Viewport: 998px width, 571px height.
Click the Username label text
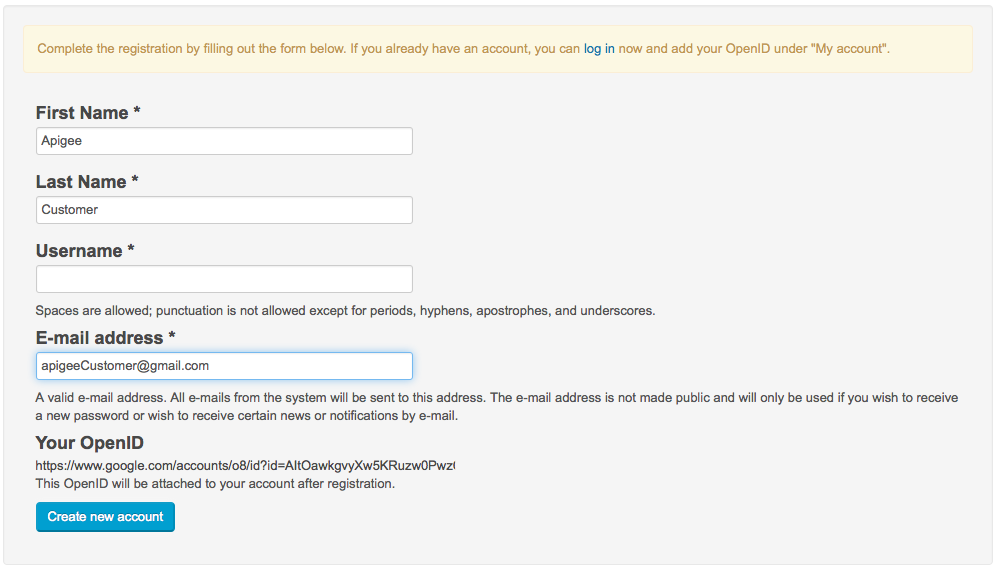pos(79,251)
